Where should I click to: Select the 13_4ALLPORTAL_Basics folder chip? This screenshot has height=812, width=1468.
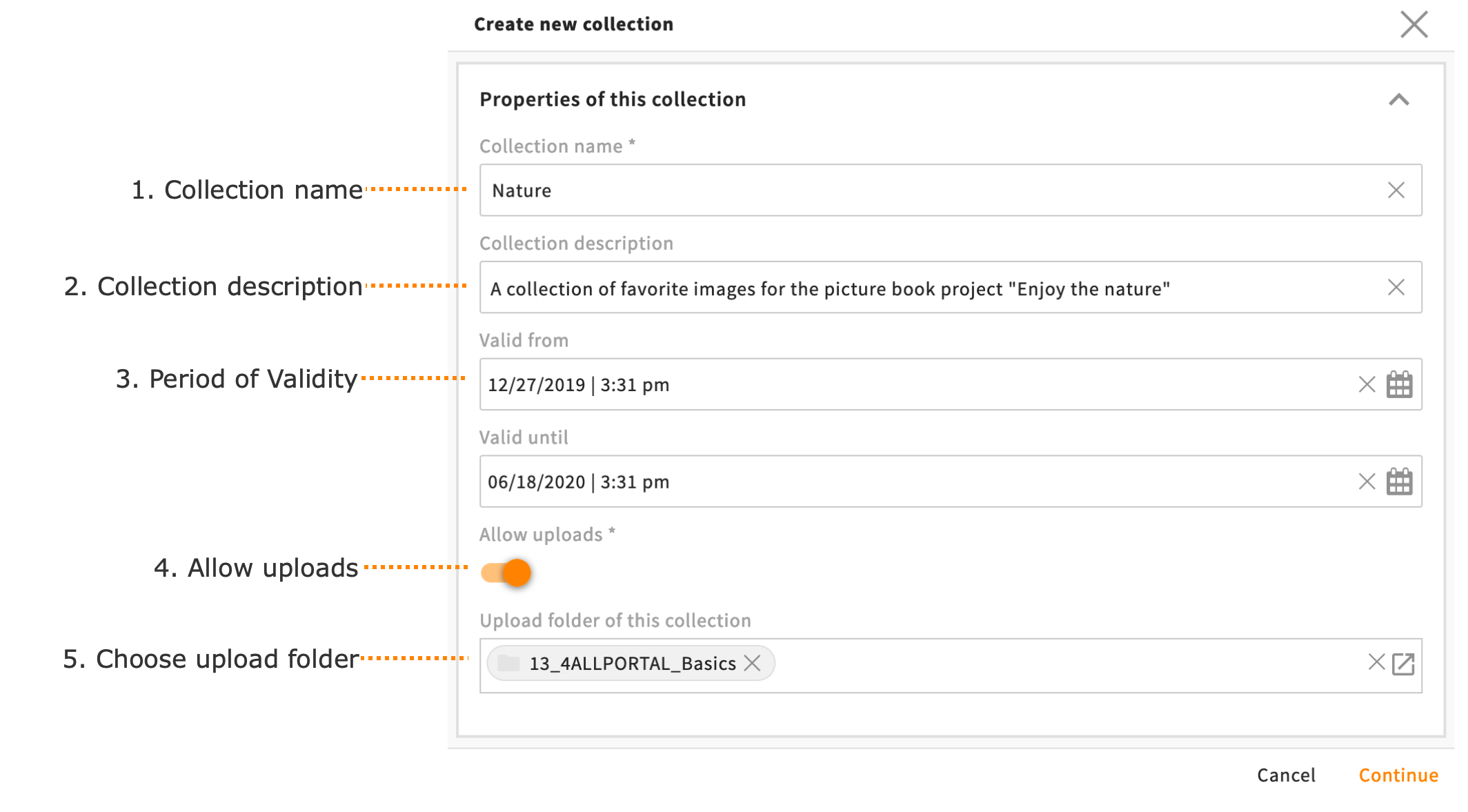pos(621,663)
